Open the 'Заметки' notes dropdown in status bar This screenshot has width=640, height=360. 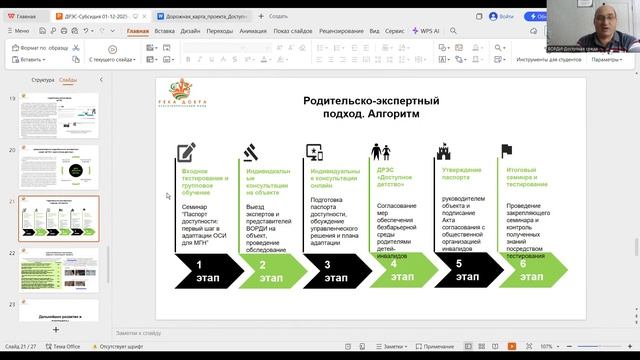(392, 346)
